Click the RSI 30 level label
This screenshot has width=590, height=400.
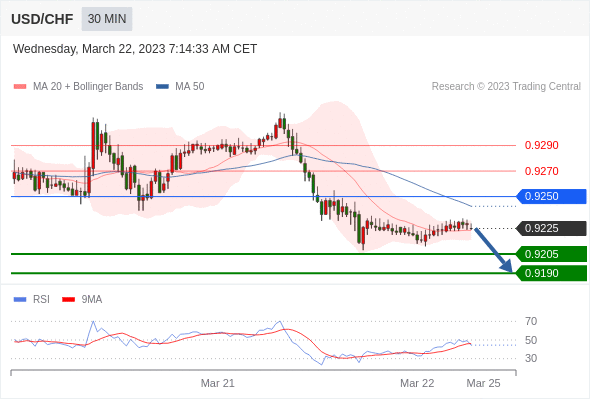coord(531,358)
